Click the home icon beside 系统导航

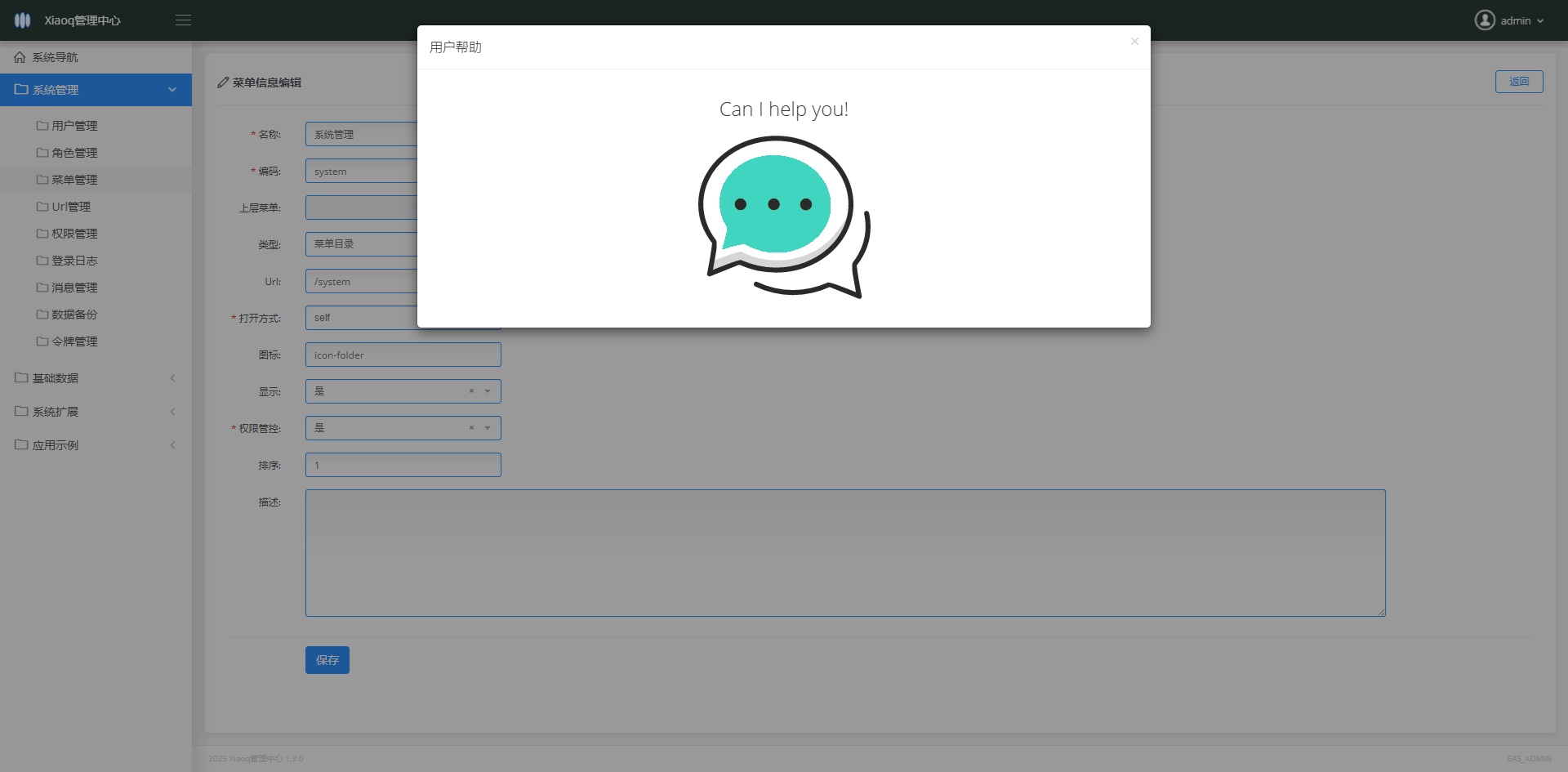tap(20, 57)
